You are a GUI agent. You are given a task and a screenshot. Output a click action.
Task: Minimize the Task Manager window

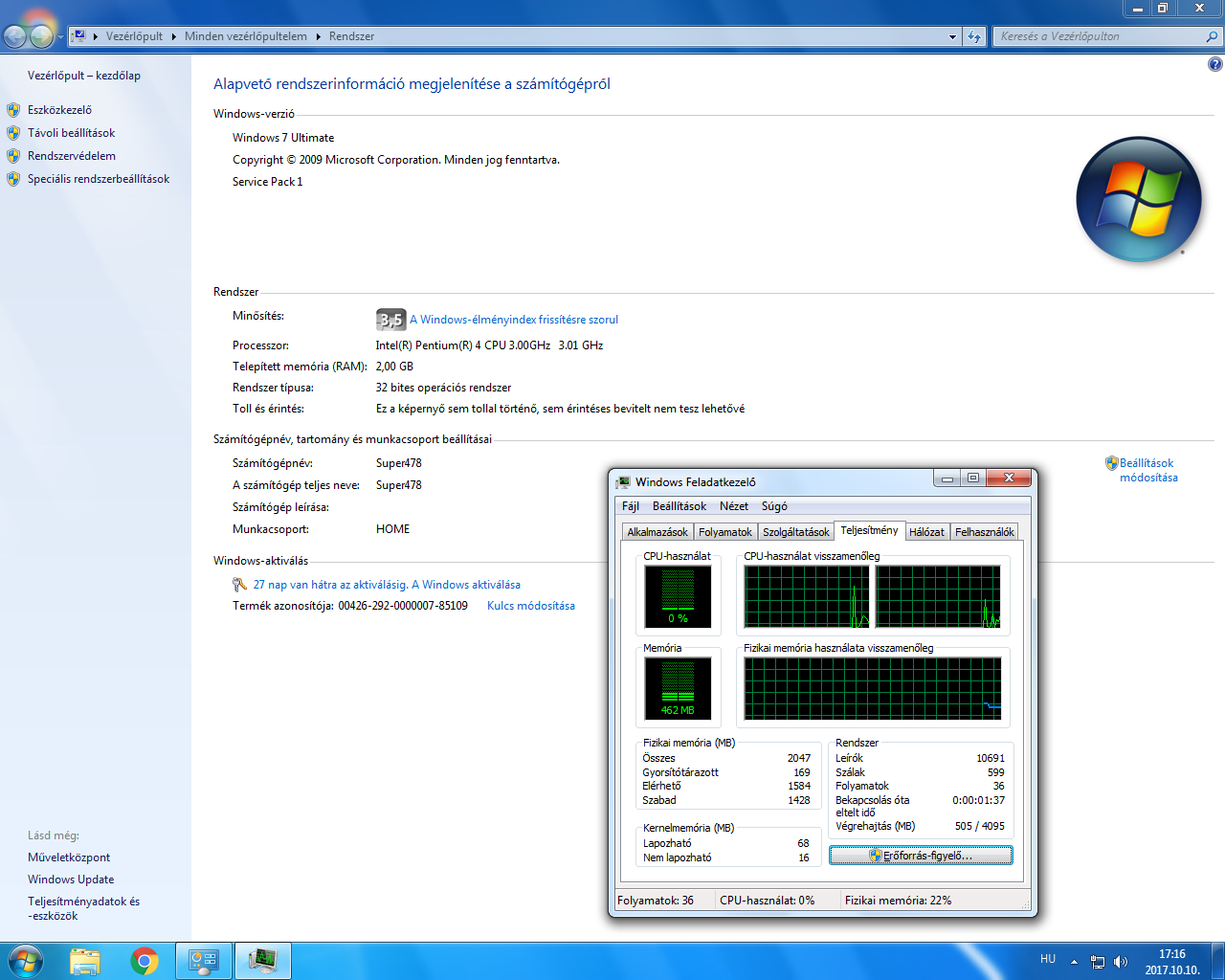[x=947, y=479]
